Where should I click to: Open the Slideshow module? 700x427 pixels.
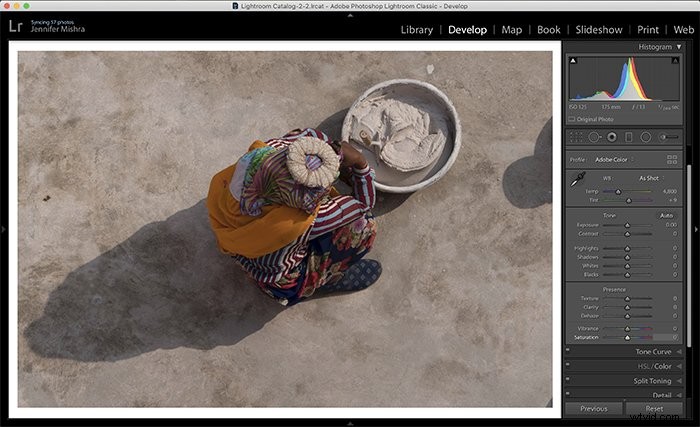click(599, 30)
